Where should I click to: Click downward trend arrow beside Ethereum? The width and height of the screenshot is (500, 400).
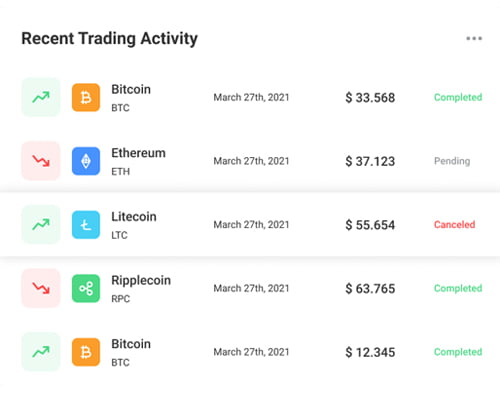[41, 161]
